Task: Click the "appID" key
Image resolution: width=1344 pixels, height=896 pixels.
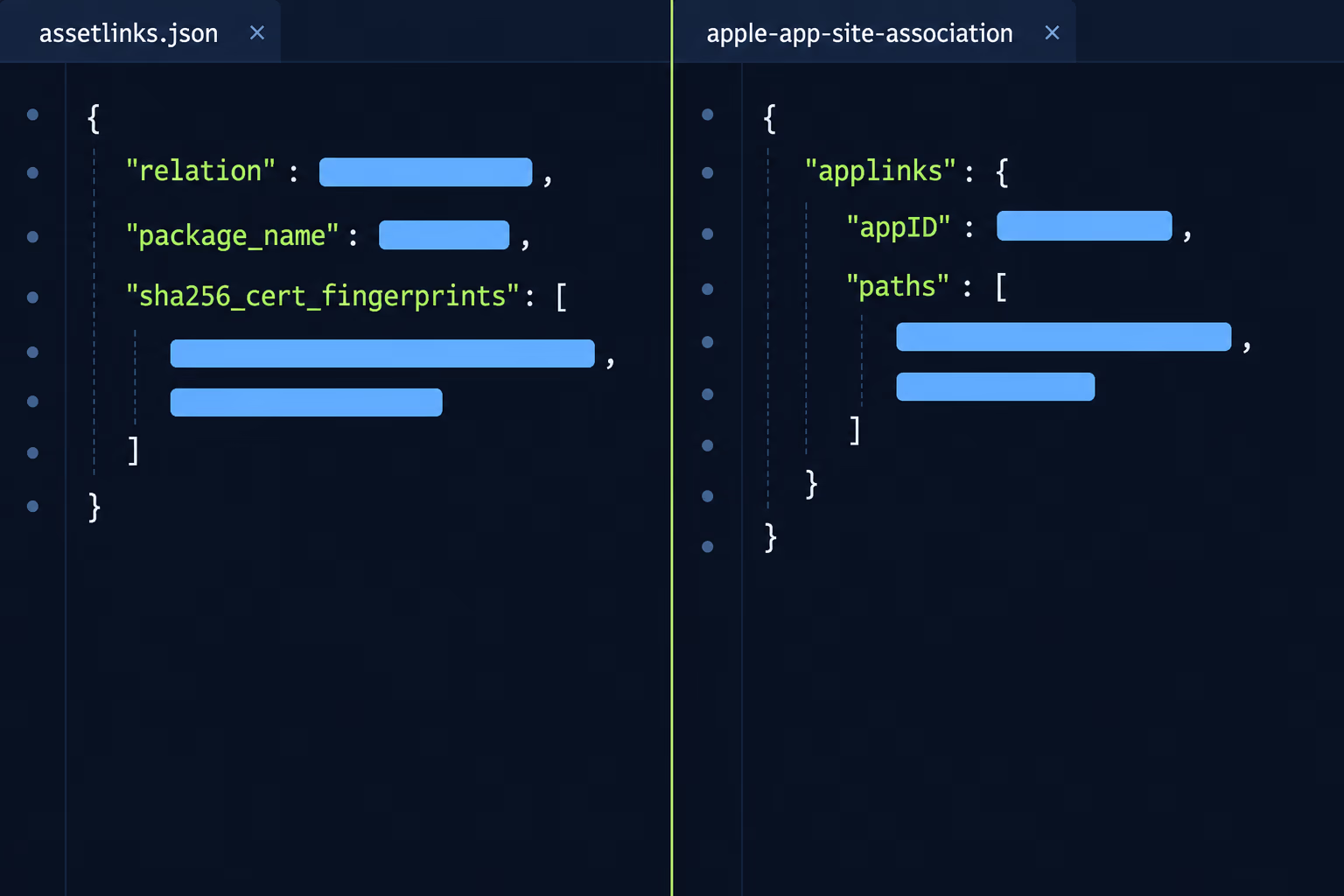Action: pos(899,227)
